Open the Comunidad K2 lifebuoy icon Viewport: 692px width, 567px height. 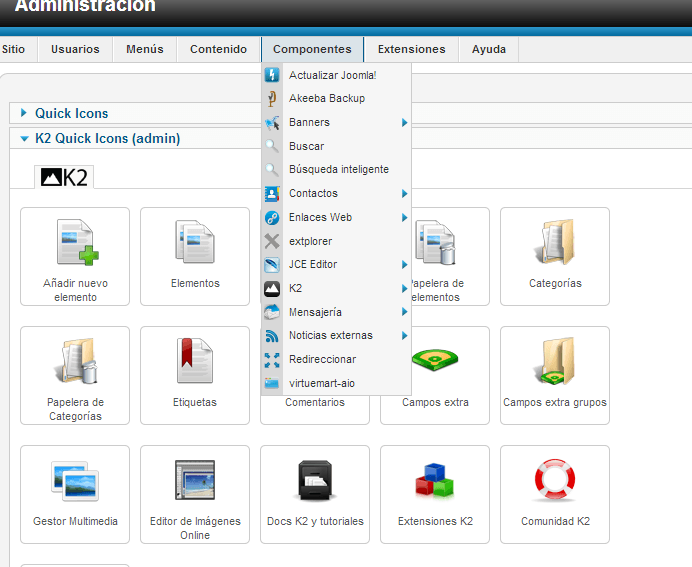pyautogui.click(x=555, y=495)
